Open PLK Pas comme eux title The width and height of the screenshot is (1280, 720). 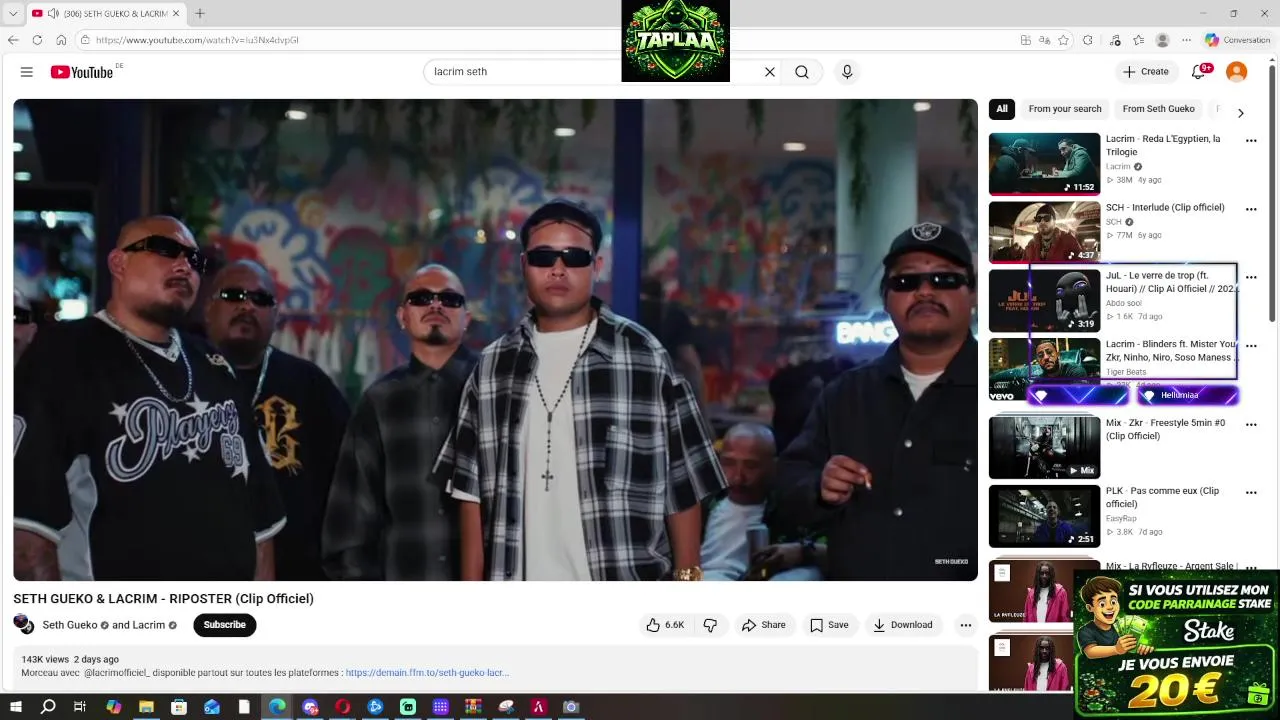pos(1162,497)
